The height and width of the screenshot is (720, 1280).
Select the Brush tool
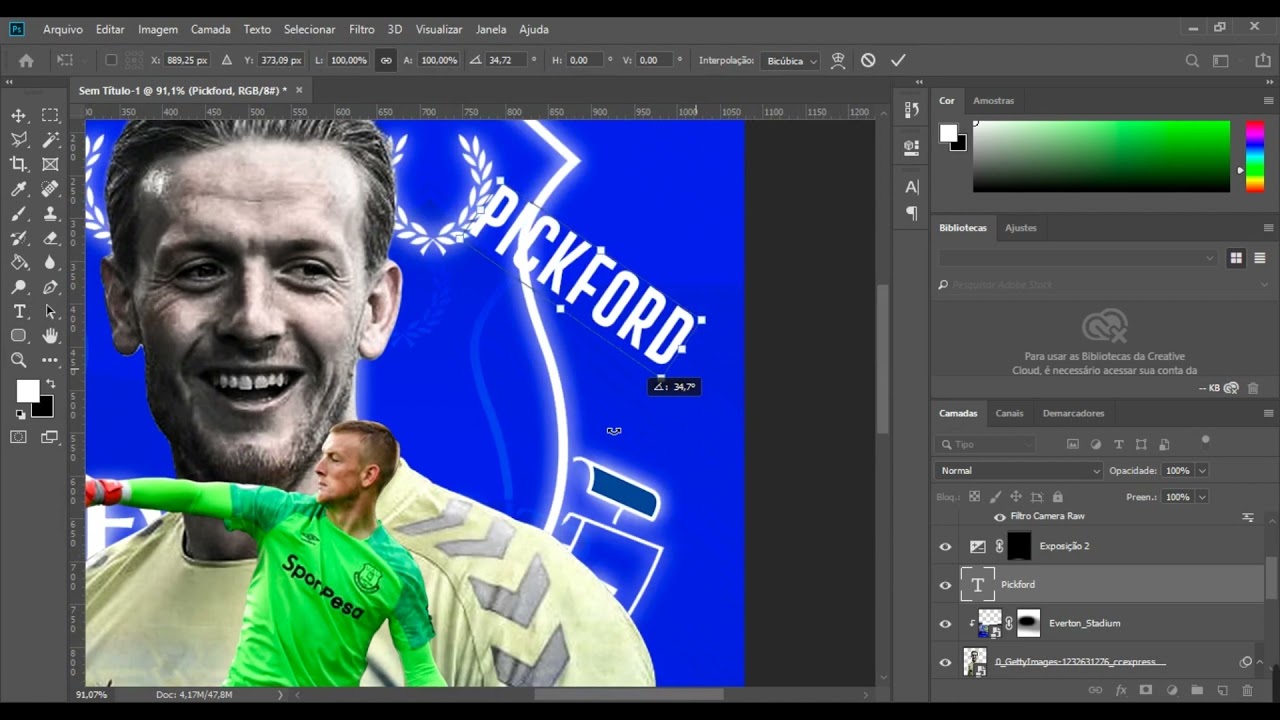tap(19, 213)
